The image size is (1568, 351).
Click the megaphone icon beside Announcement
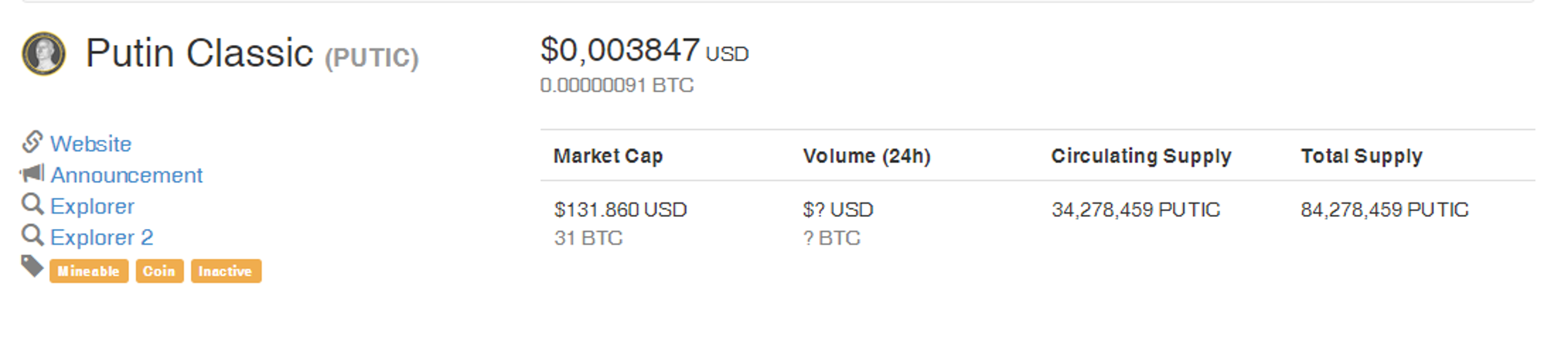pos(32,173)
